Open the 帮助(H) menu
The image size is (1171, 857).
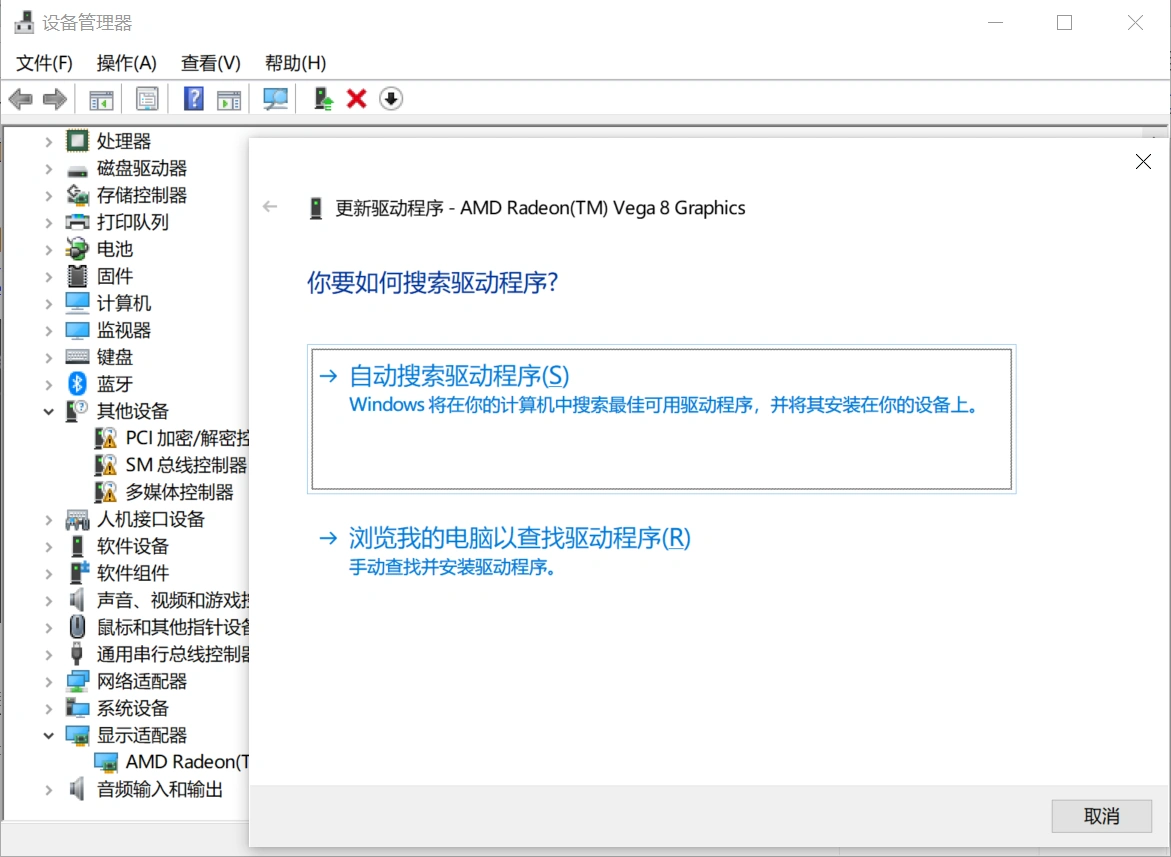pyautogui.click(x=295, y=63)
